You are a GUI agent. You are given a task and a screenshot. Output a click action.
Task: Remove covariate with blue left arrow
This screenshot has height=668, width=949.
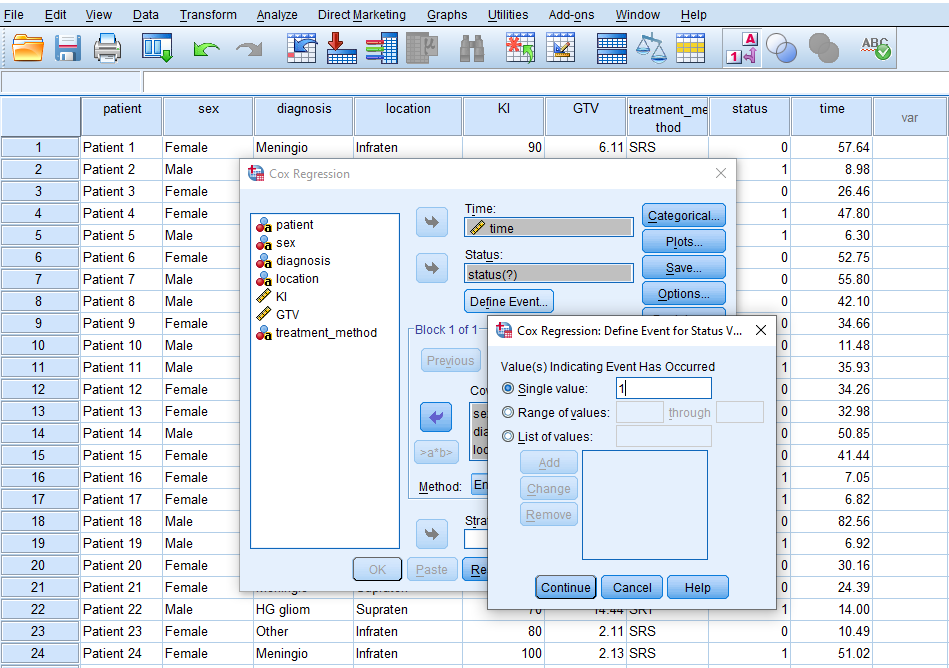click(x=436, y=417)
